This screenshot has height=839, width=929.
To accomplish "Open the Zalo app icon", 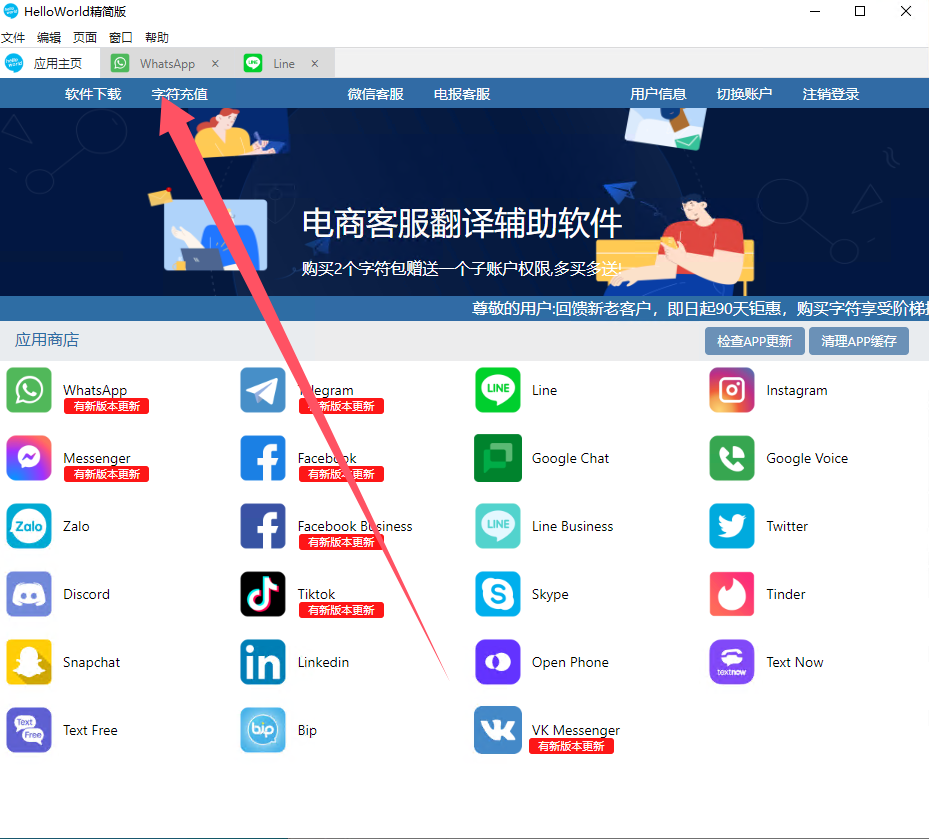I will pyautogui.click(x=28, y=526).
